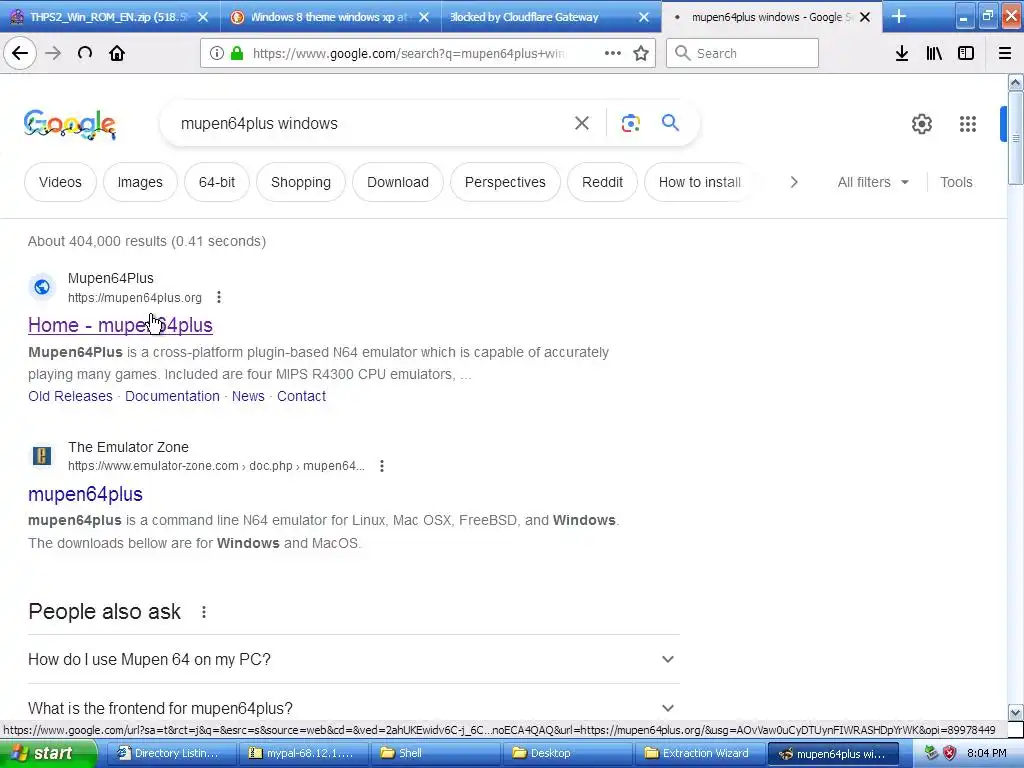Click the scrollbar down arrow

click(1015, 712)
